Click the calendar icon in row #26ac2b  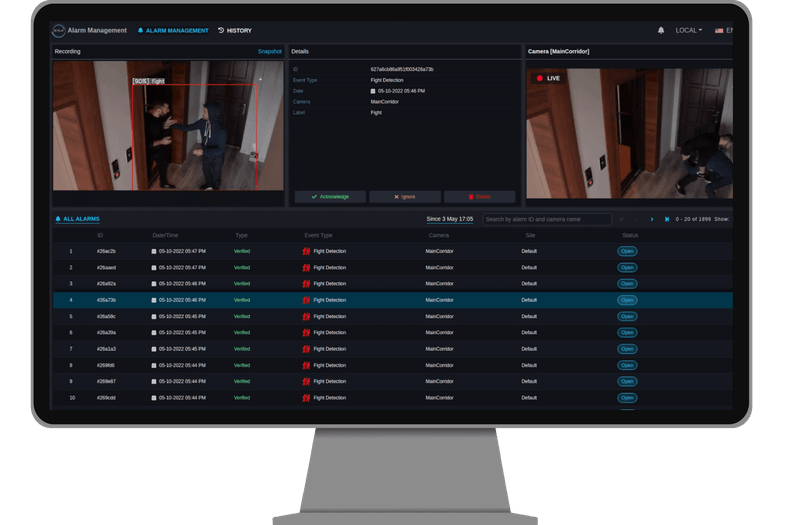pyautogui.click(x=154, y=251)
